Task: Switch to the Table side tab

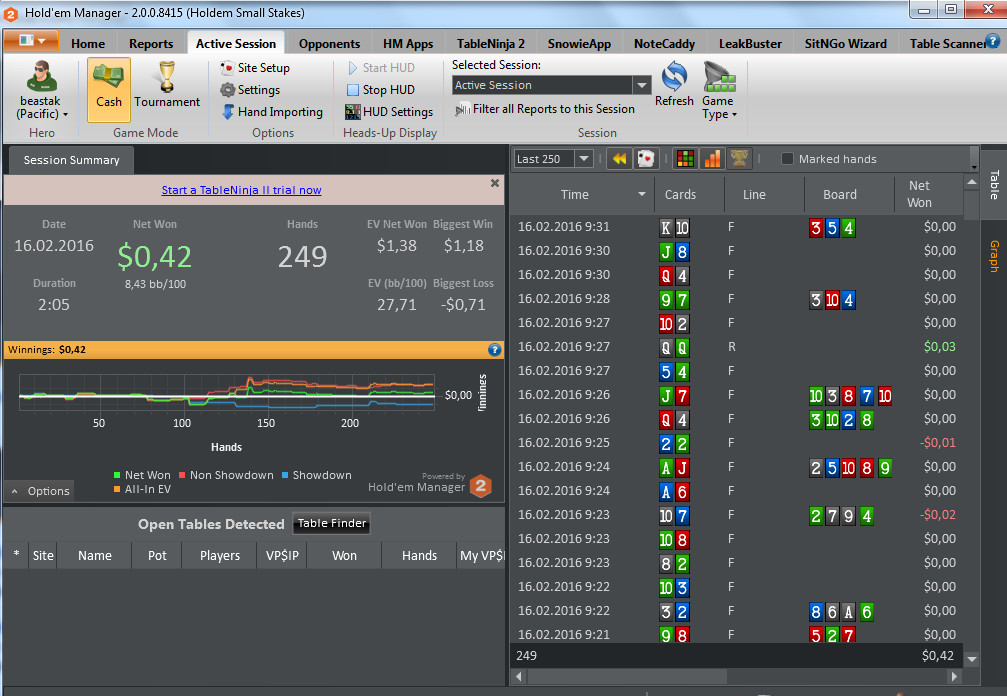Action: pos(994,184)
